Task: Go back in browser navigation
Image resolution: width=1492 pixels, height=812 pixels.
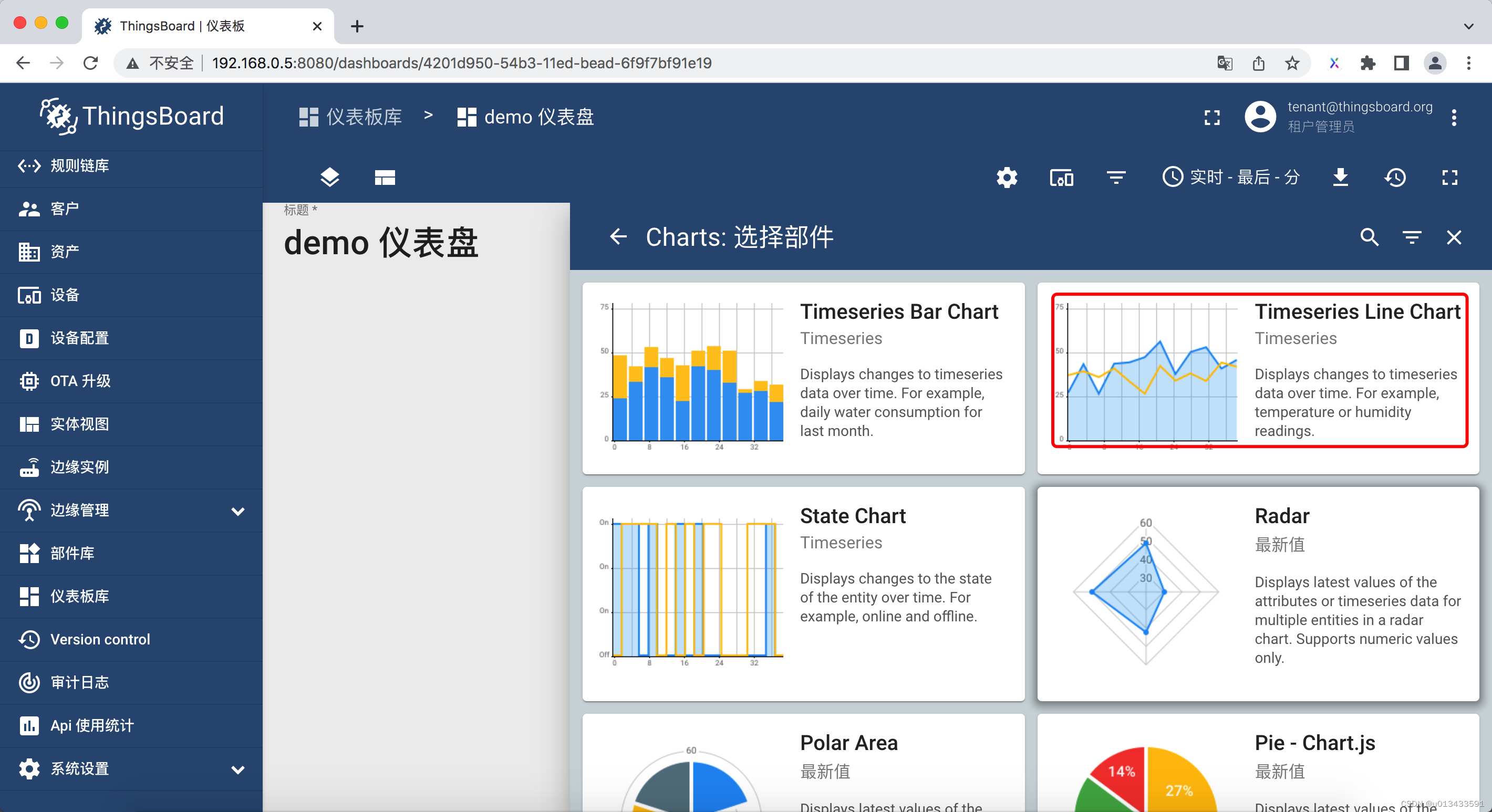Action: pyautogui.click(x=23, y=63)
